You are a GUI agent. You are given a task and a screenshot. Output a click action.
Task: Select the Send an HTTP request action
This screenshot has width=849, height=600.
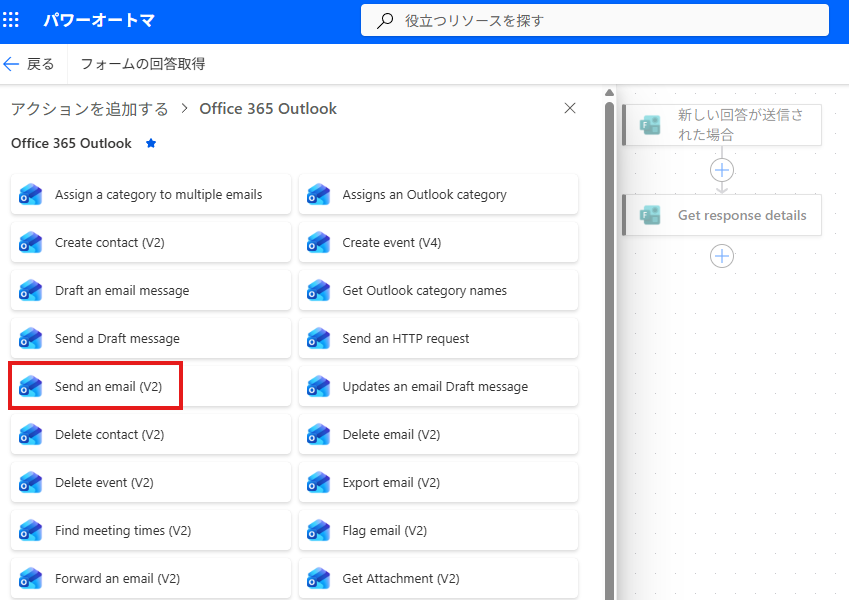[439, 338]
